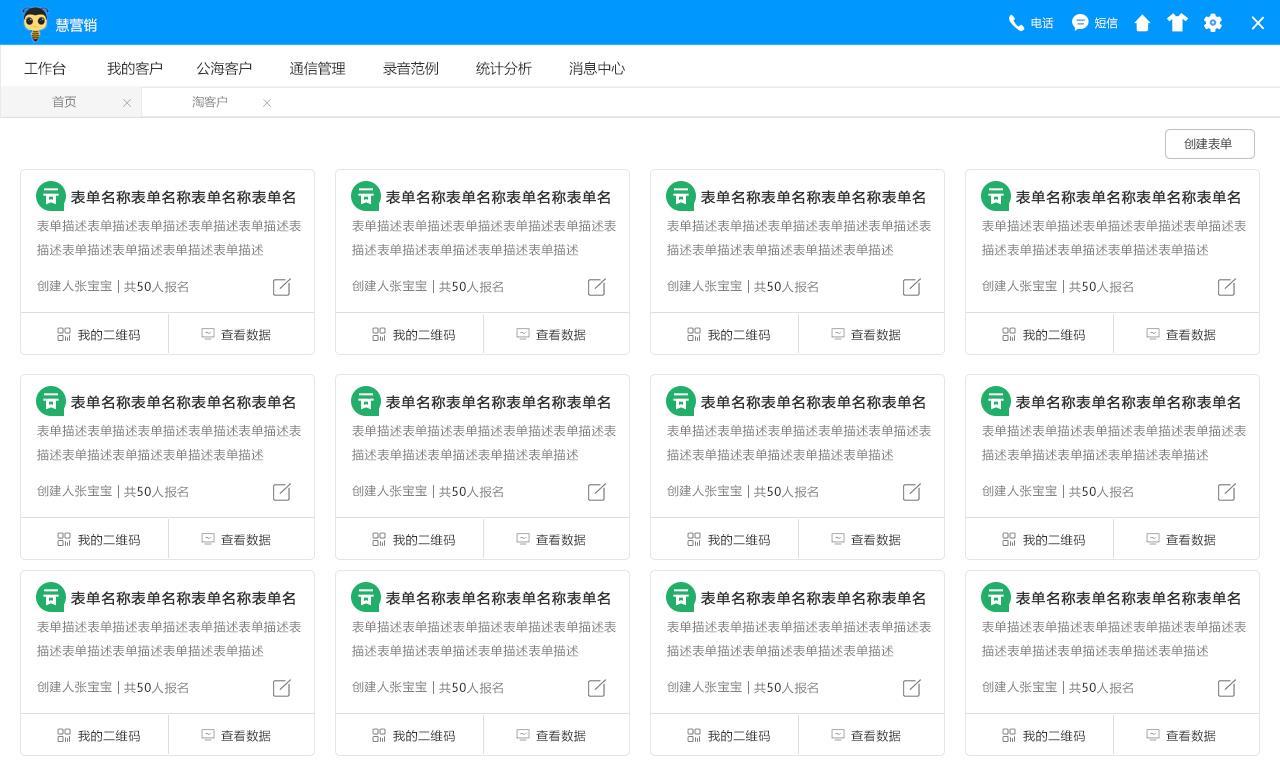
Task: Edit the first card in top row
Action: [282, 287]
